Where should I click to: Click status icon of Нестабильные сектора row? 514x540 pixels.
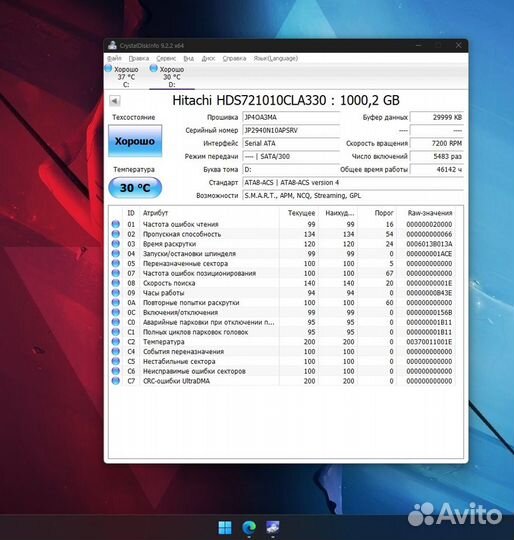(x=116, y=361)
